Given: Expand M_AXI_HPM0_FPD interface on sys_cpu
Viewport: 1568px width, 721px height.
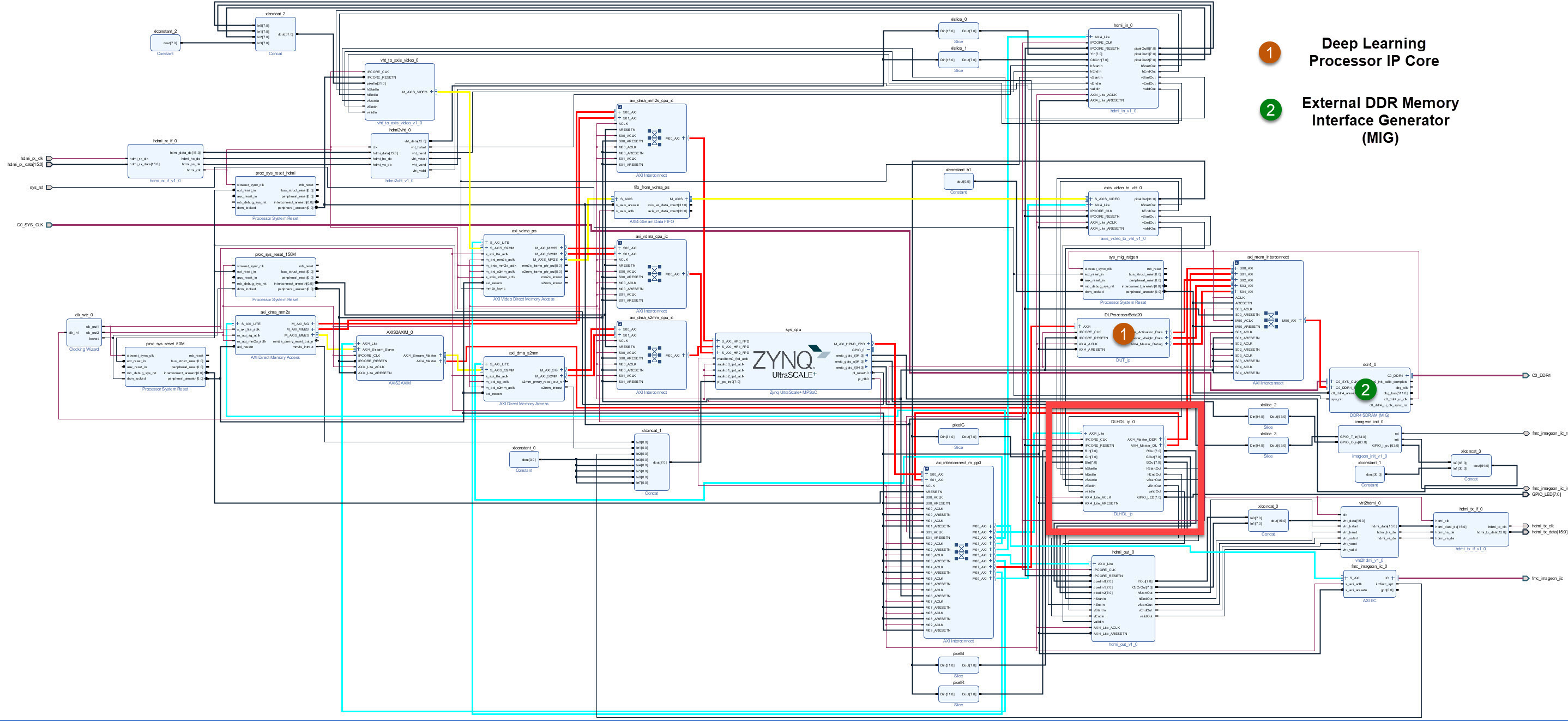Looking at the screenshot, I should click(869, 344).
